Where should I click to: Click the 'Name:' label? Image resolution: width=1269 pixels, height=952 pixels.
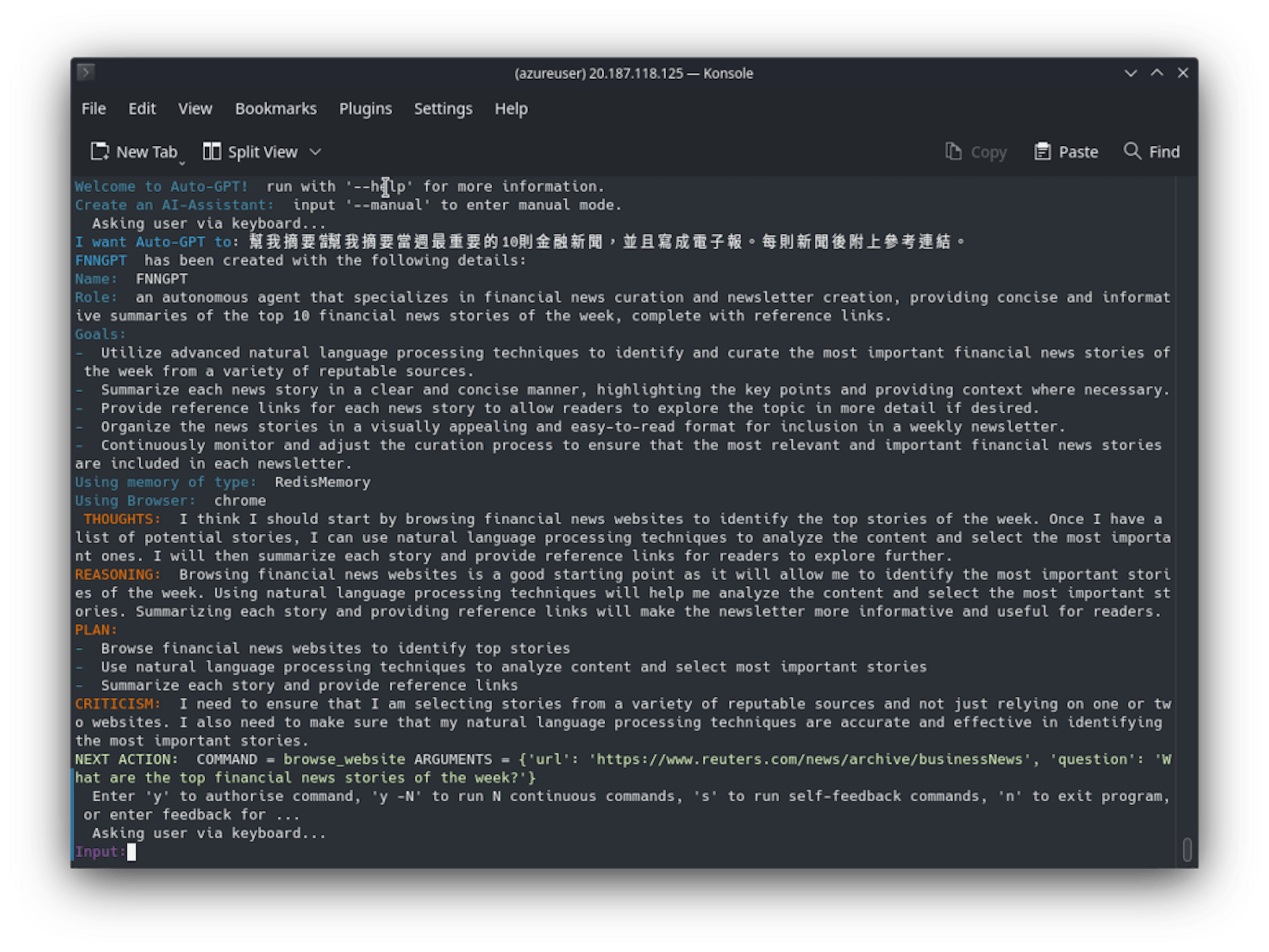pos(96,279)
